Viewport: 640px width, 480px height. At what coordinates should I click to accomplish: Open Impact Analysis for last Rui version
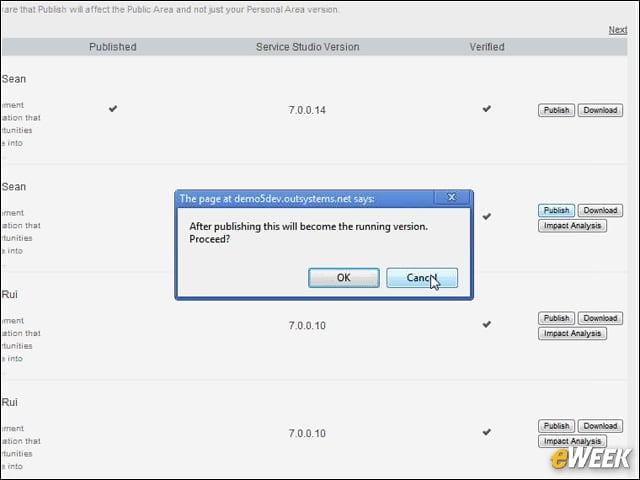572,441
